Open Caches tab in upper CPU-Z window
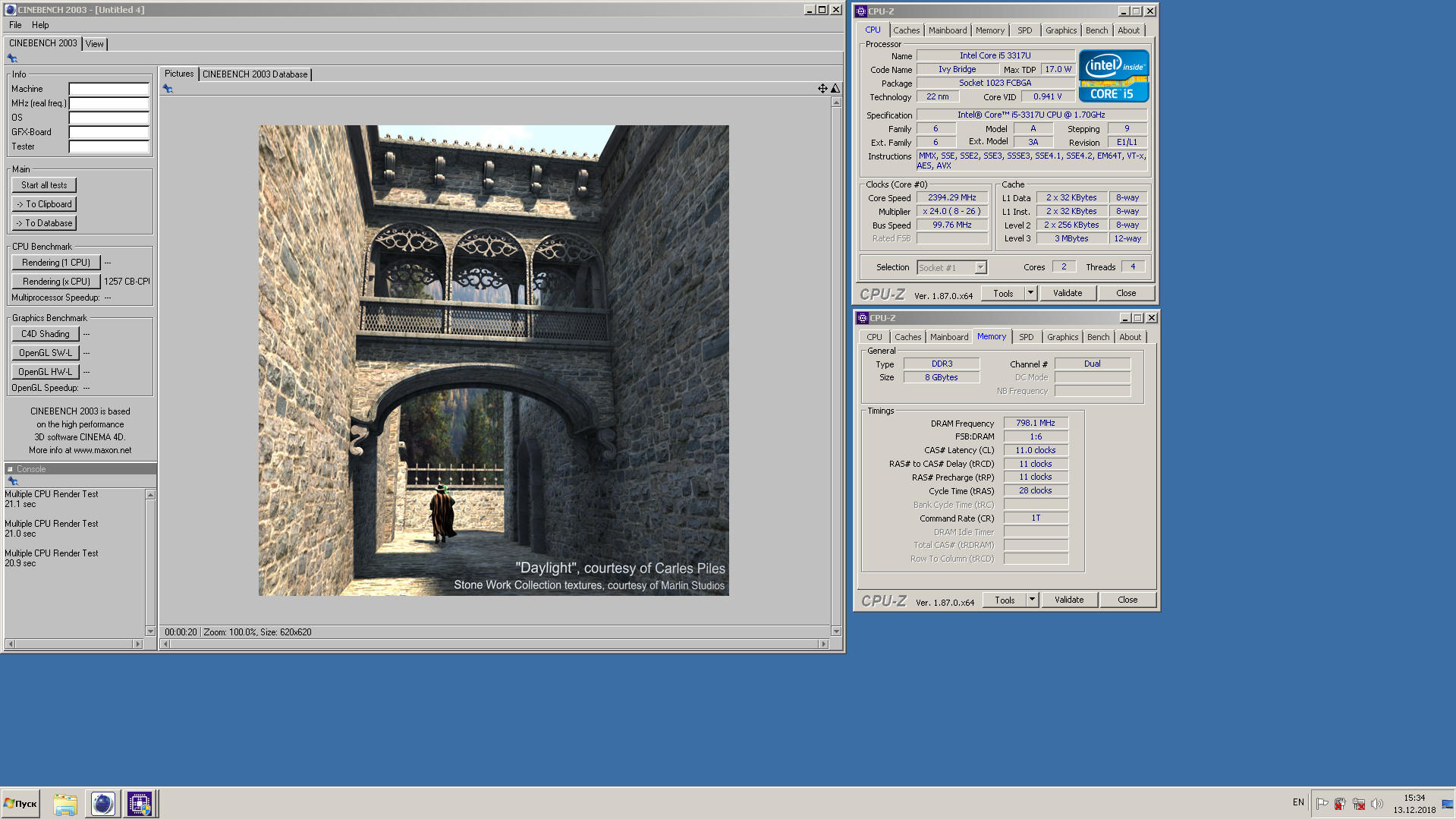1456x819 pixels. point(906,30)
